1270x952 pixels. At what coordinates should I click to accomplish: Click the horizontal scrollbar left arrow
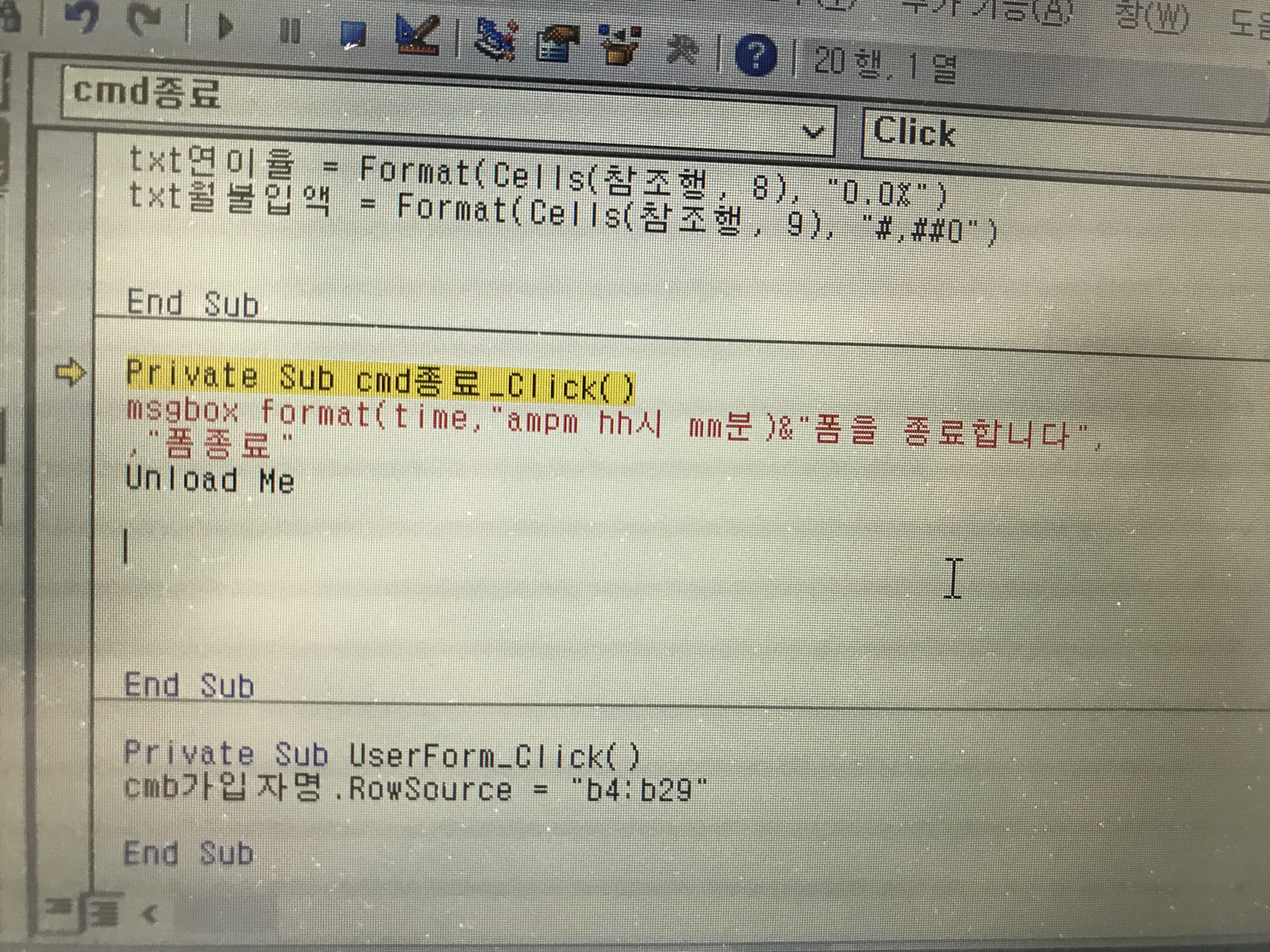click(151, 914)
